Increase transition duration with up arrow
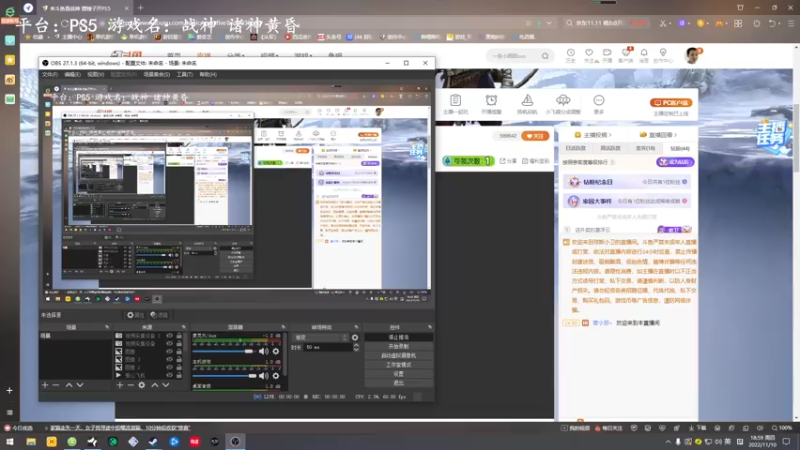The width and height of the screenshot is (800, 450). 356,345
